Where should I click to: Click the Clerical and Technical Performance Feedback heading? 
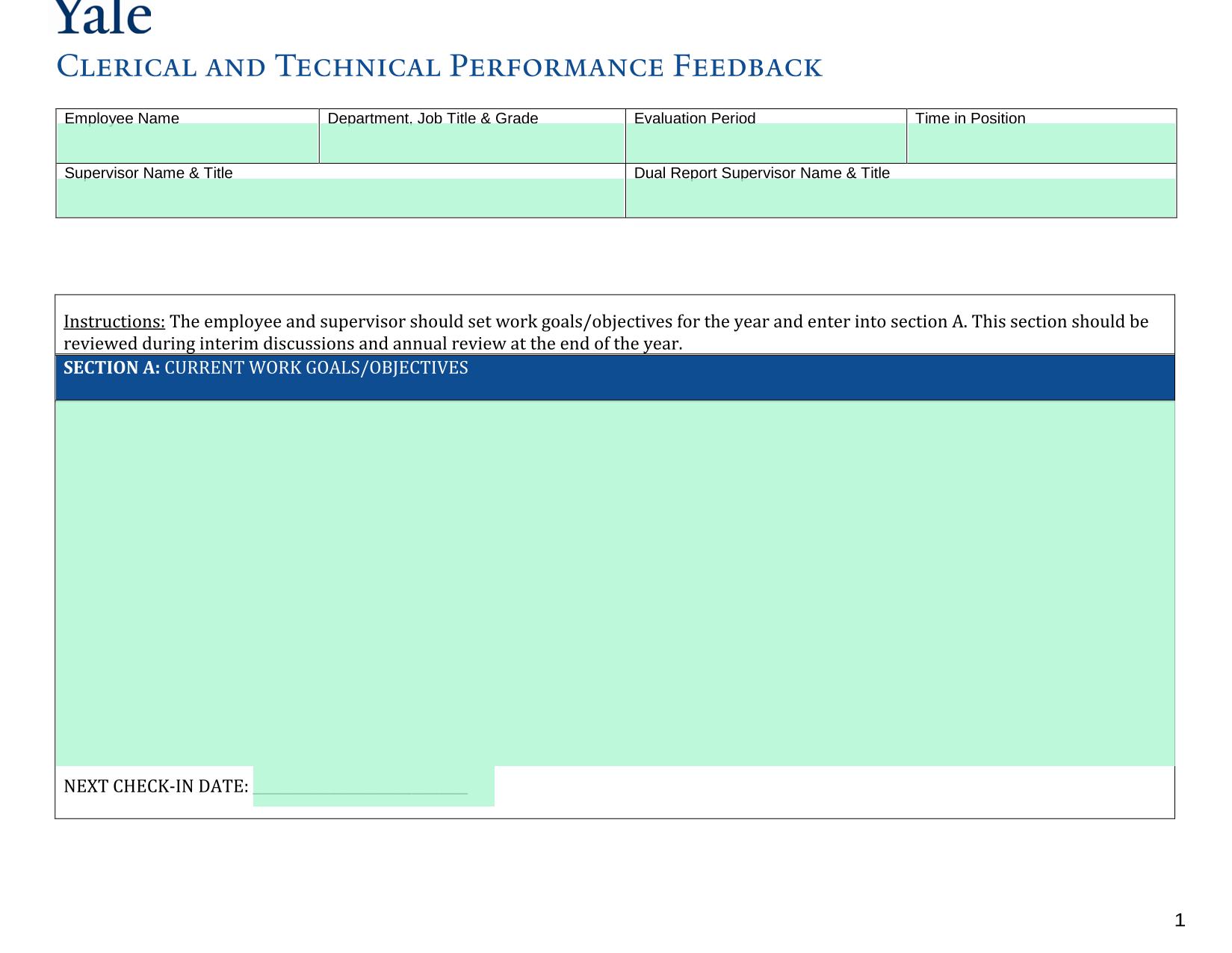(x=439, y=66)
